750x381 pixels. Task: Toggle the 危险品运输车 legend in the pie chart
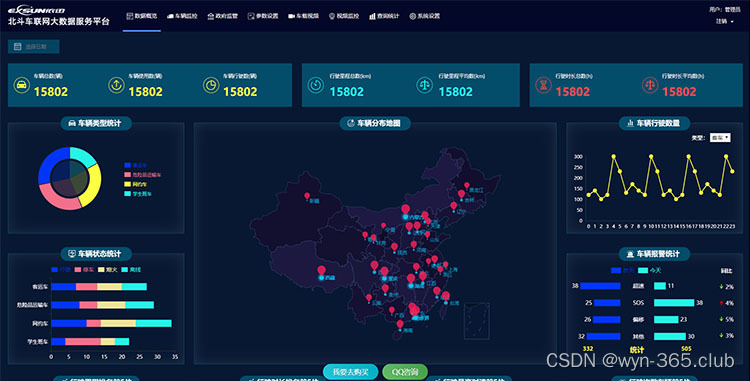point(143,175)
